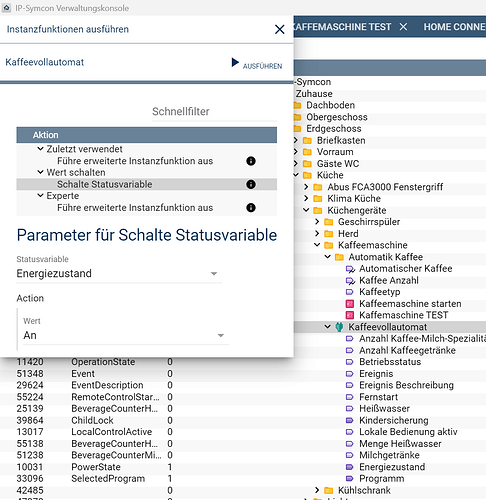Image resolution: width=486 pixels, height=500 pixels.
Task: Select Lokale Bedienung aktiv tree item
Action: coord(408,432)
